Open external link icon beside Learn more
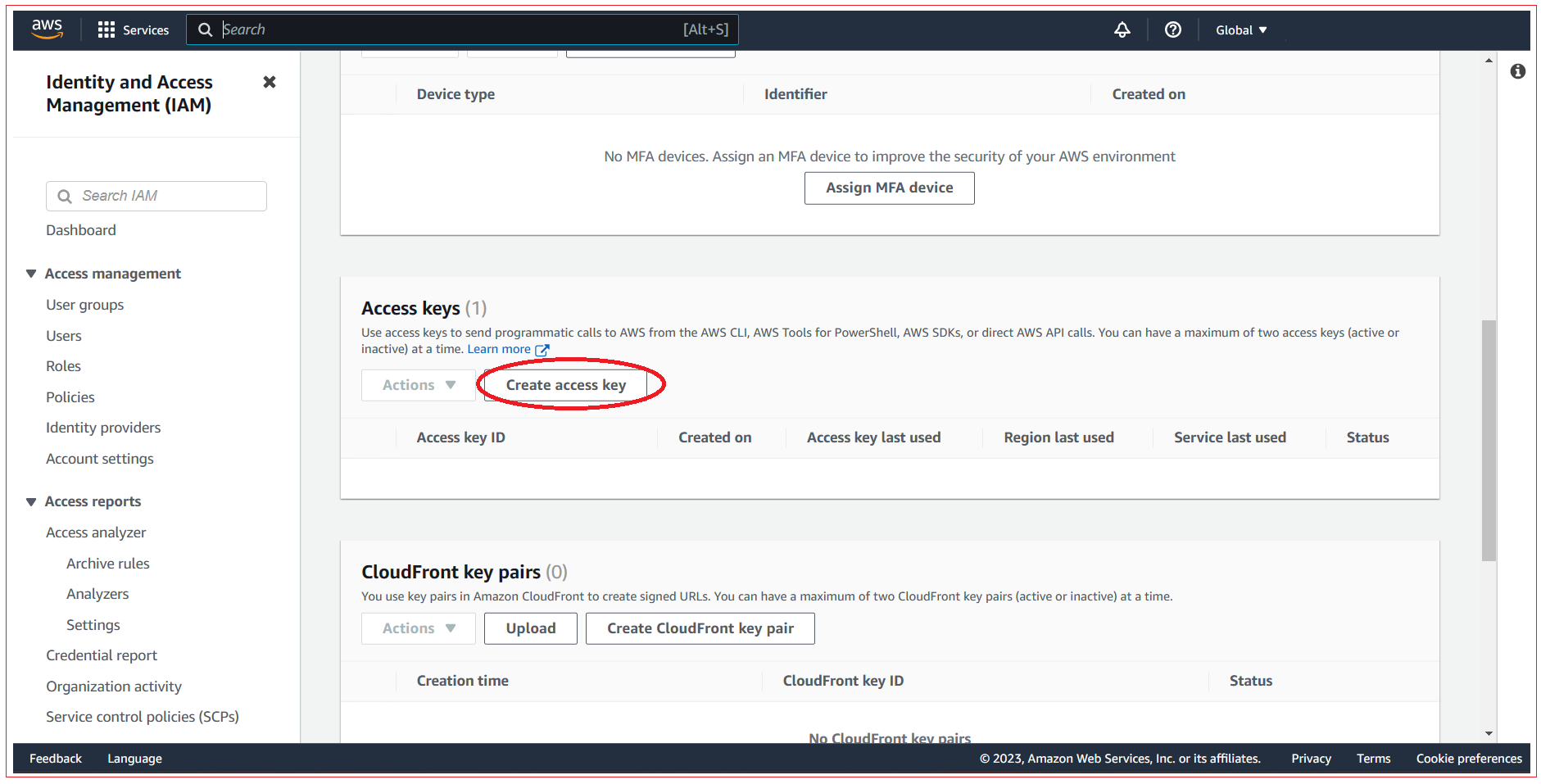 tap(542, 350)
